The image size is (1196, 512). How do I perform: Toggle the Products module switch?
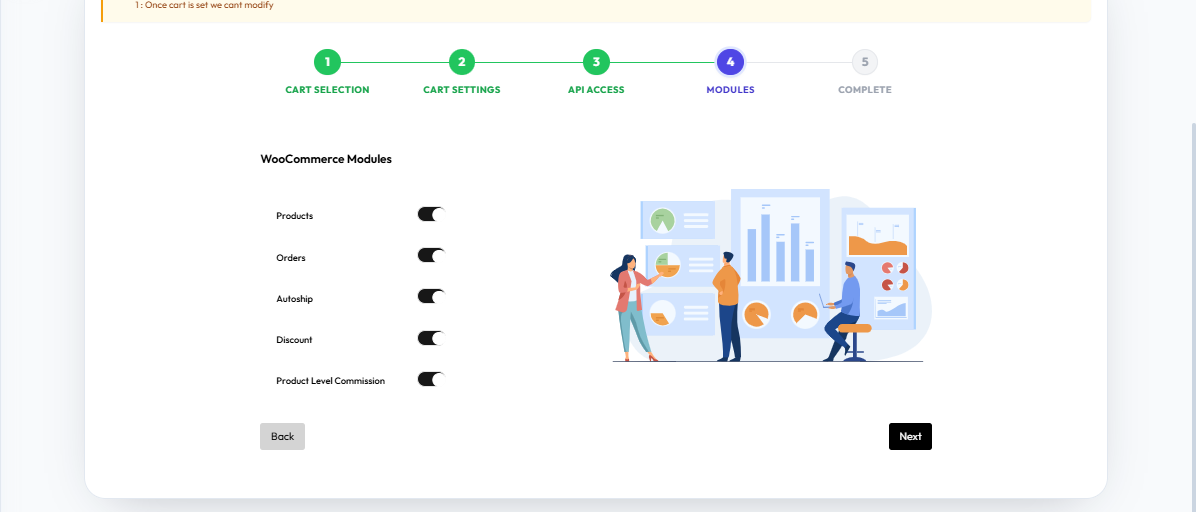pyautogui.click(x=431, y=214)
